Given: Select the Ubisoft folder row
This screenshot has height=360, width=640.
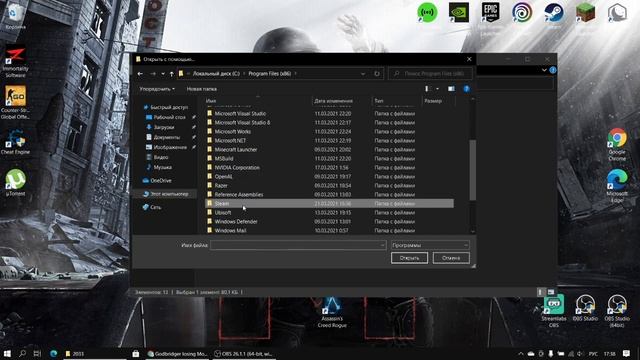Looking at the screenshot, I should click(329, 212).
